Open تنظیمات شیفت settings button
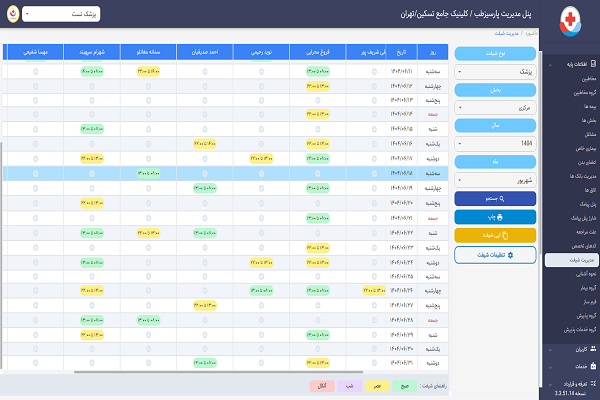This screenshot has width=600, height=400. click(x=495, y=255)
